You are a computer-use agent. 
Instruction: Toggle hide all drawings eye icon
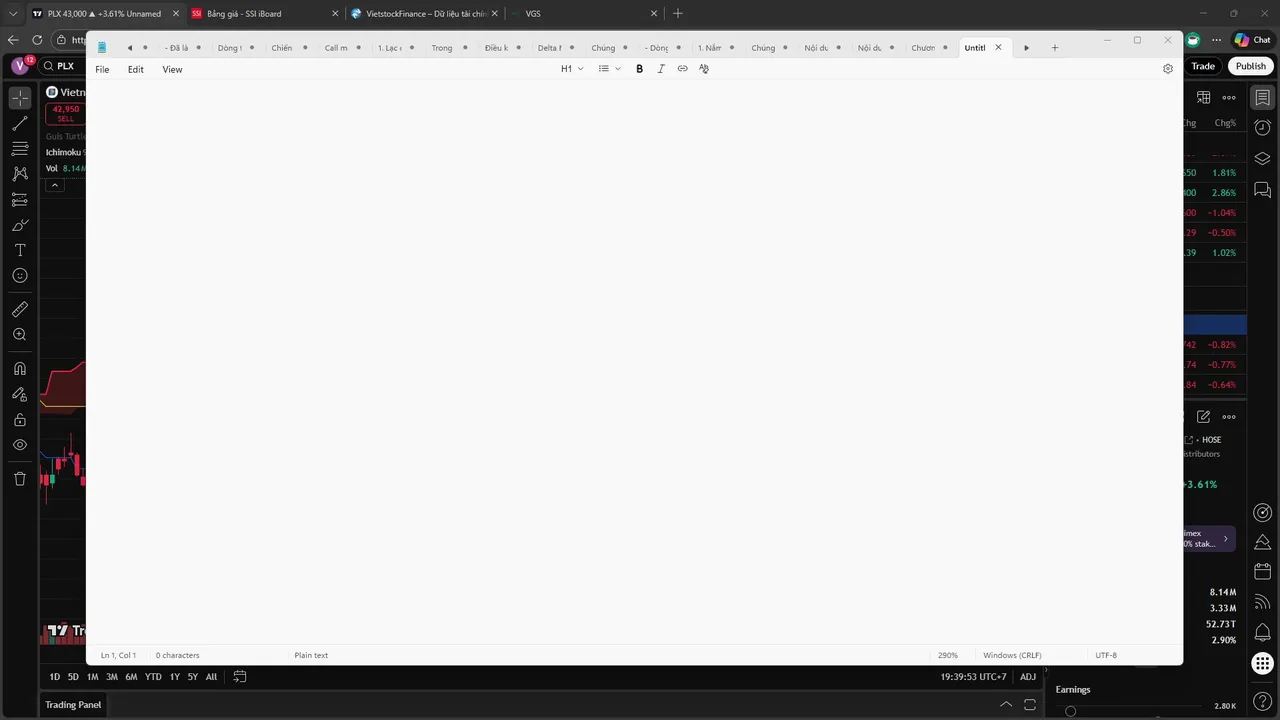tap(20, 445)
